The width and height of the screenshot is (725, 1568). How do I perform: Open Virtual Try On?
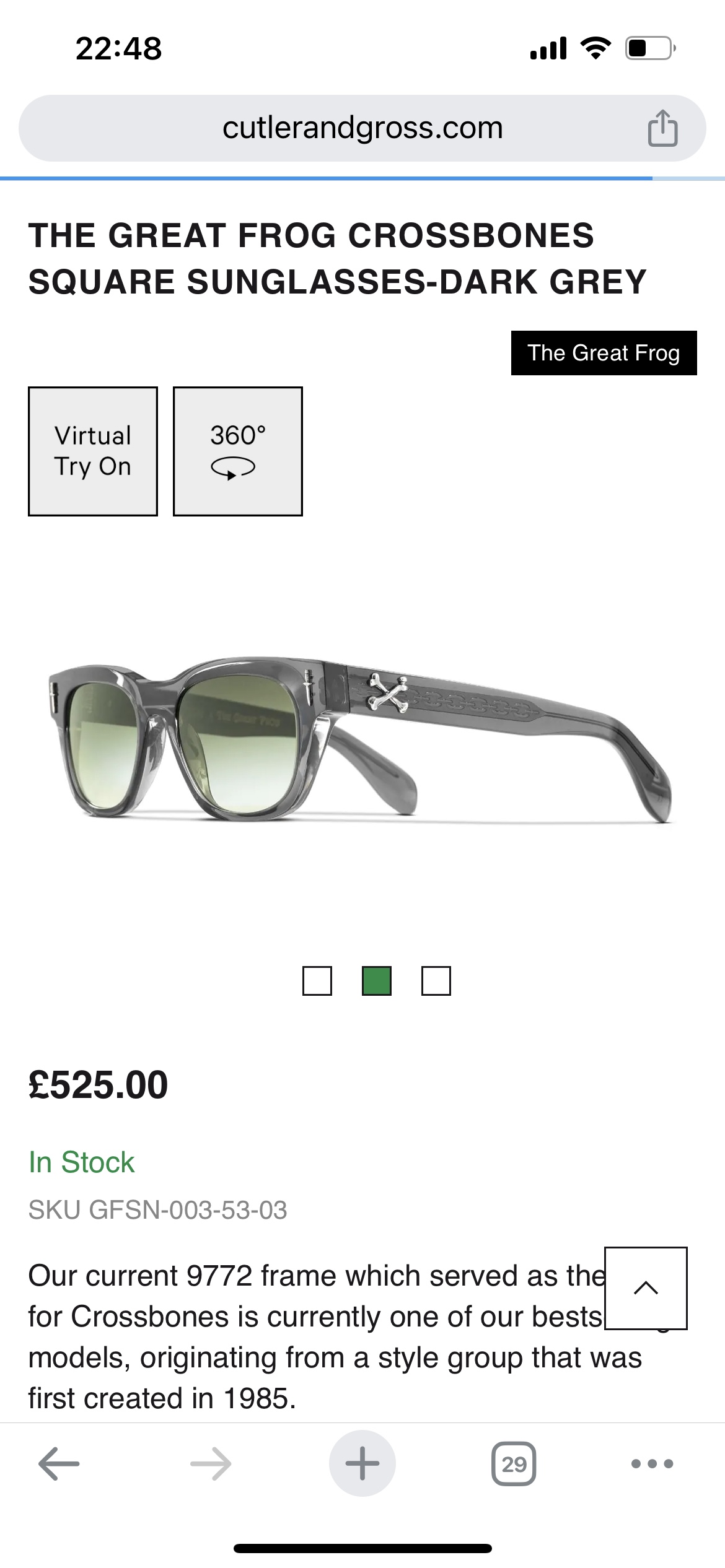click(93, 451)
